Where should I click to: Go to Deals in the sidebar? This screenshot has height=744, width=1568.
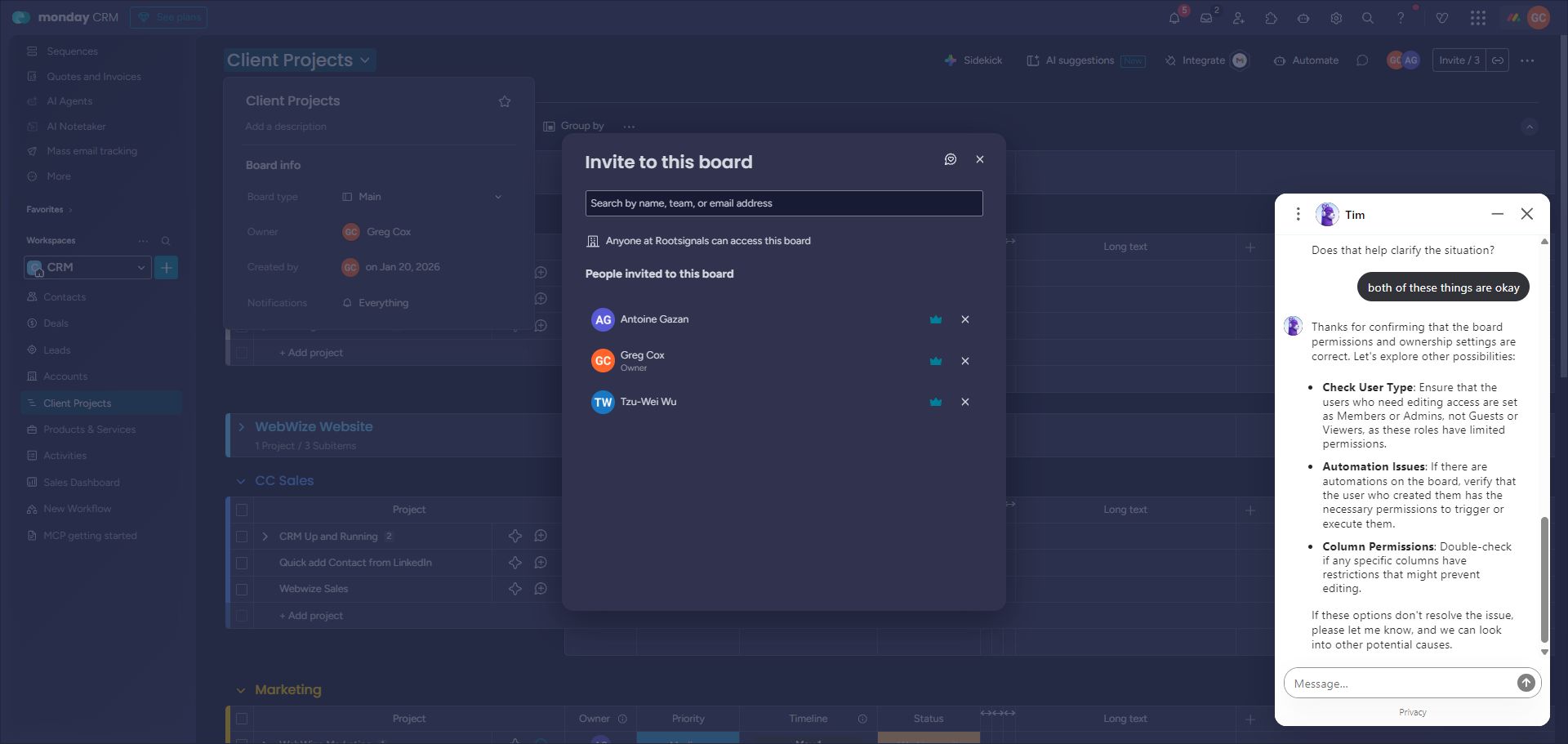(x=56, y=323)
